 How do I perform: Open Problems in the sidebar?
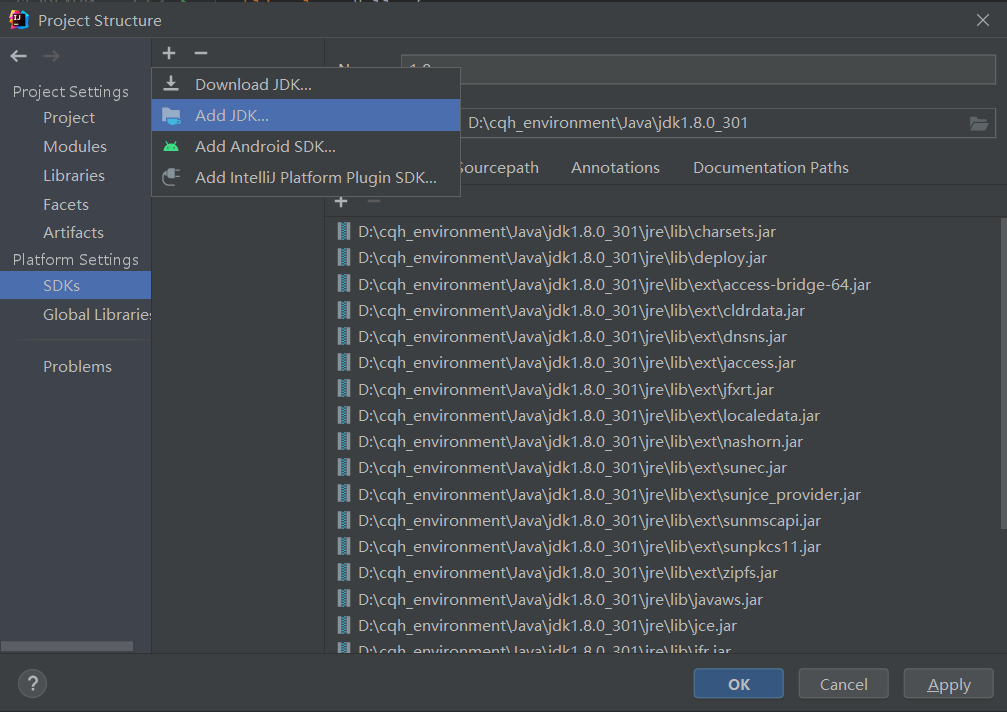tap(77, 367)
